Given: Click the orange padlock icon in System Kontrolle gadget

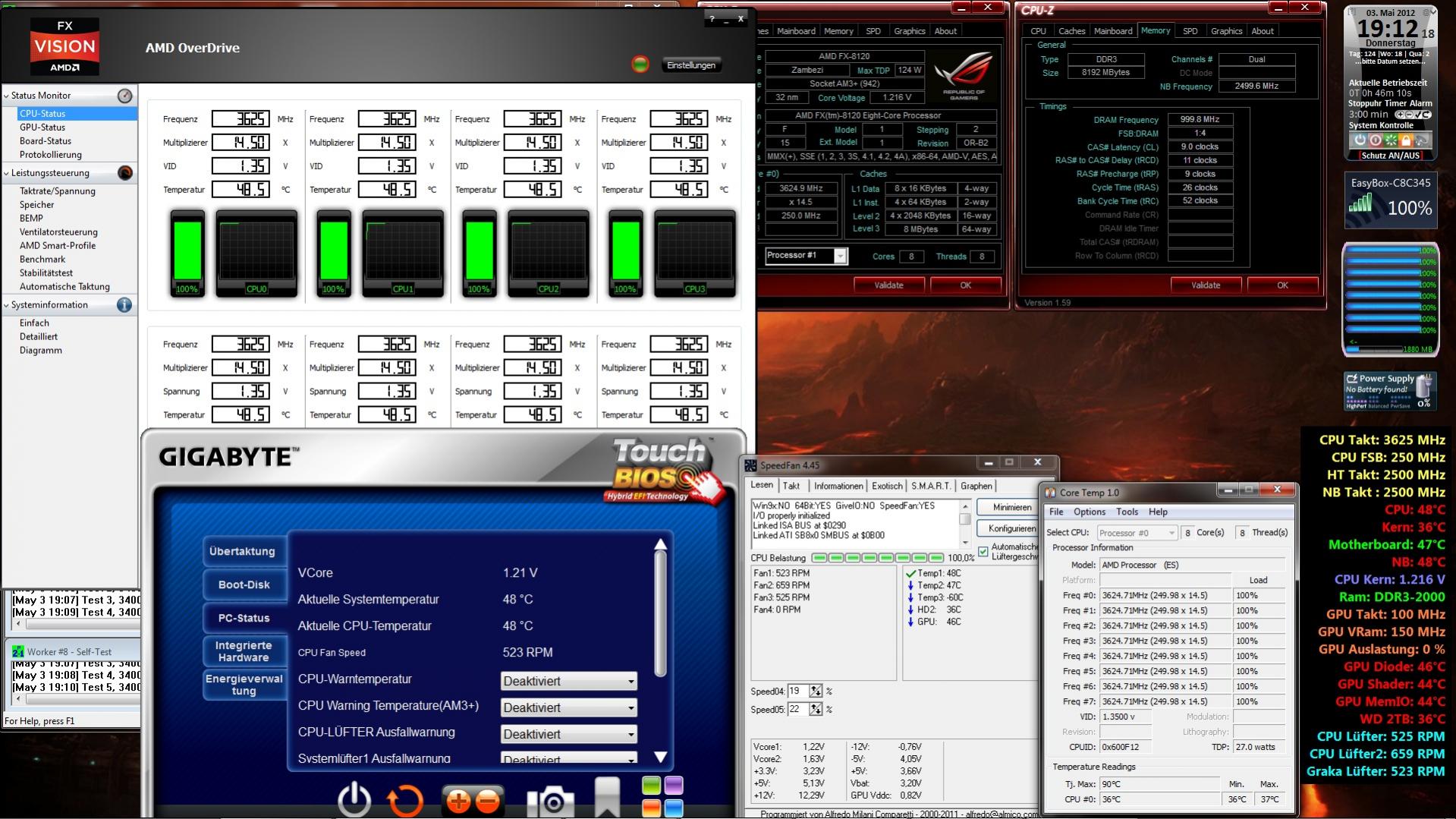Looking at the screenshot, I should (x=1406, y=140).
